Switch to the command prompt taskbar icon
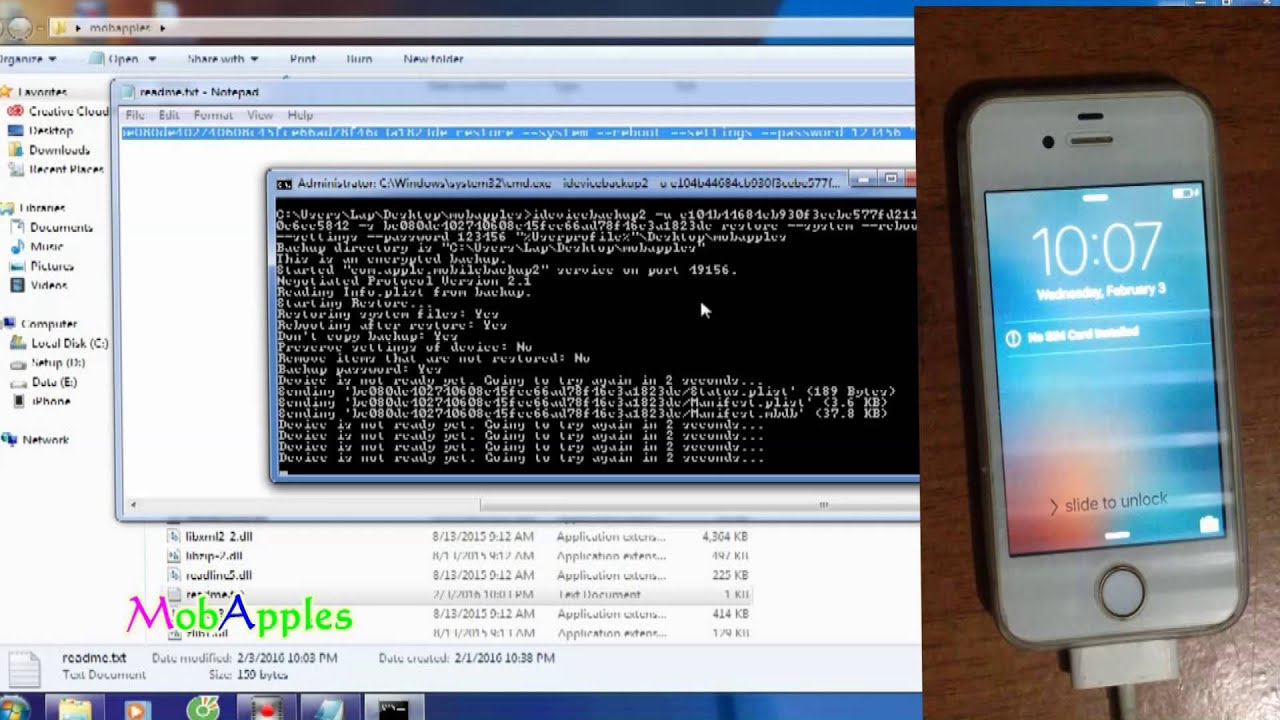The width and height of the screenshot is (1280, 720). pyautogui.click(x=392, y=709)
